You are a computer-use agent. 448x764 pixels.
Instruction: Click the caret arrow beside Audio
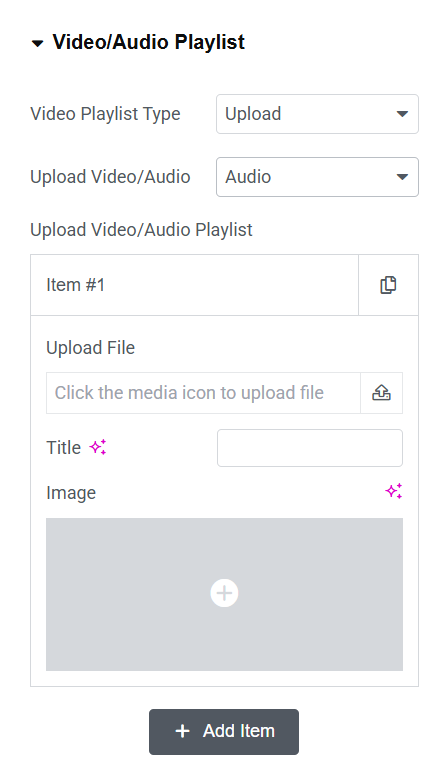[402, 177]
